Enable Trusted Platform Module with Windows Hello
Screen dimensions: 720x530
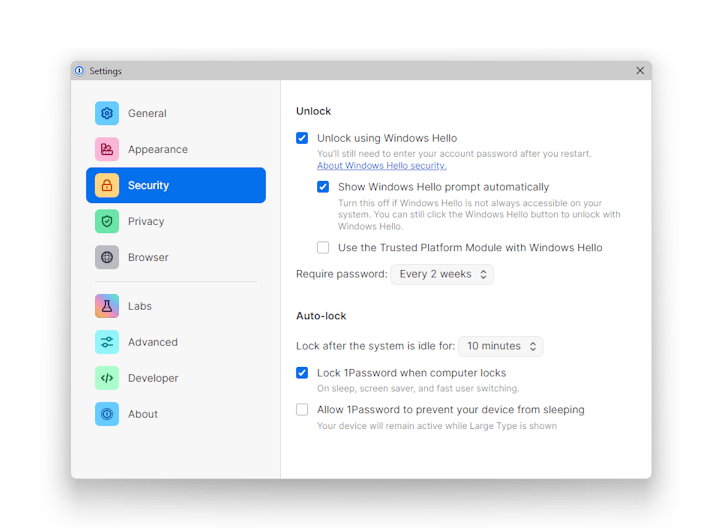(323, 248)
